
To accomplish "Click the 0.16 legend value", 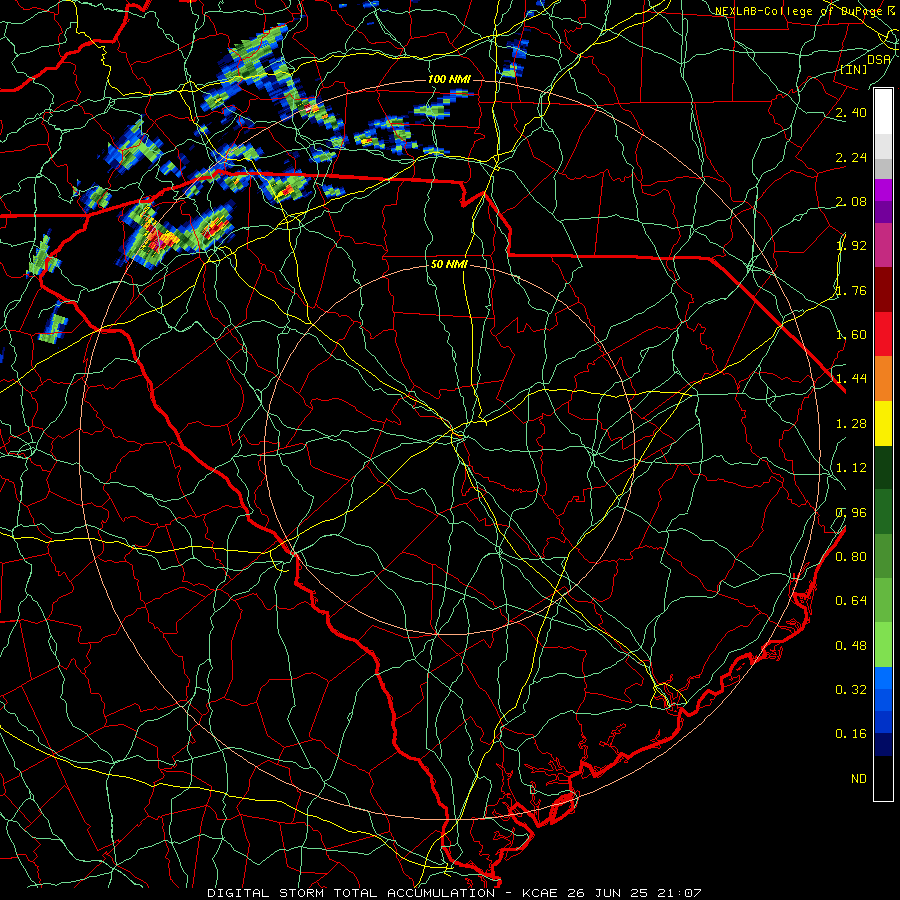I will pyautogui.click(x=851, y=734).
